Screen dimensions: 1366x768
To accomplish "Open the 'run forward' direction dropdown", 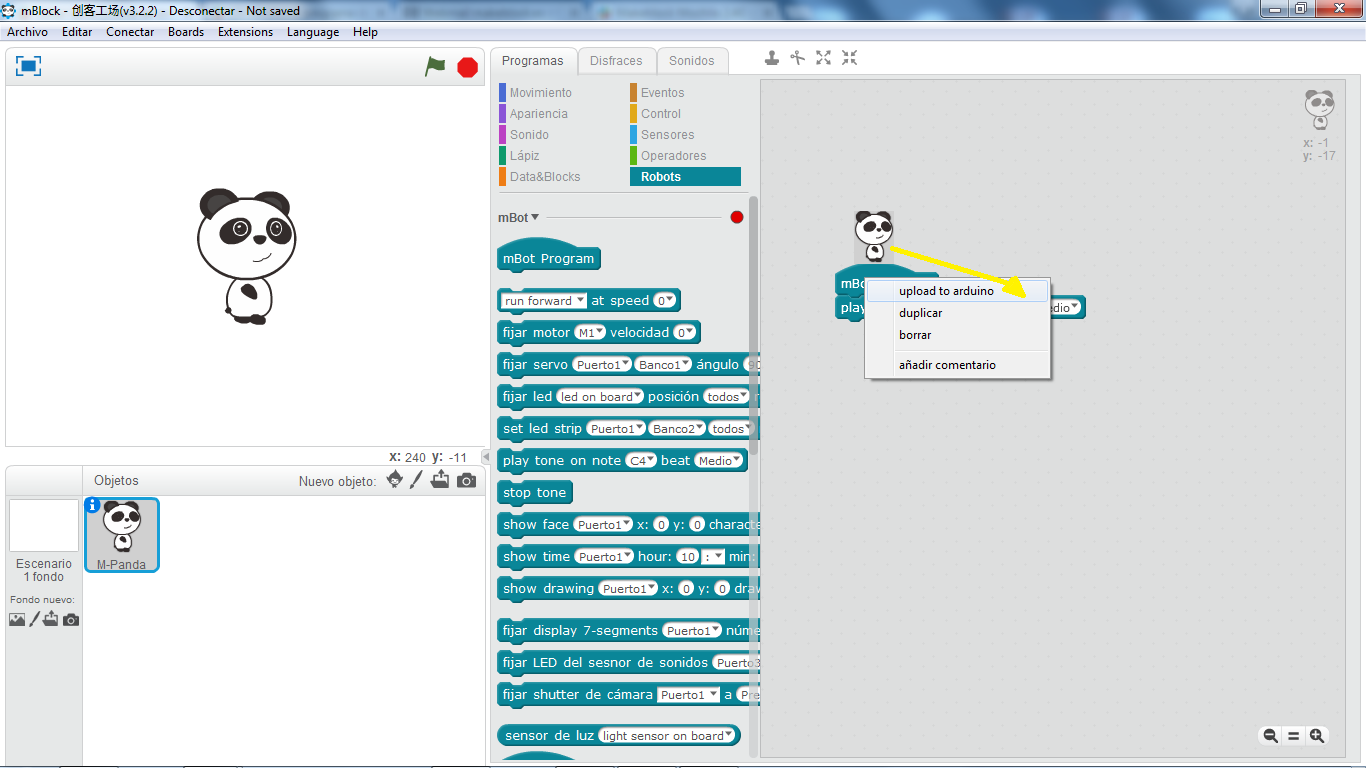I will coord(544,300).
